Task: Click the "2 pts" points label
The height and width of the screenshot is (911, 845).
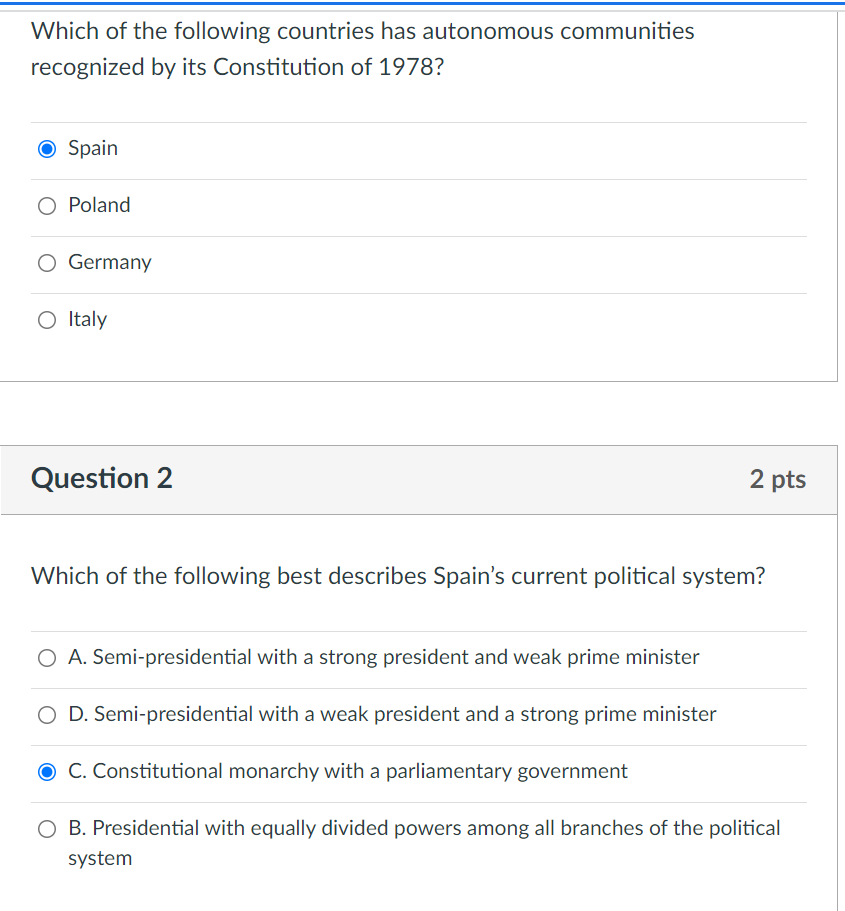Action: [777, 479]
